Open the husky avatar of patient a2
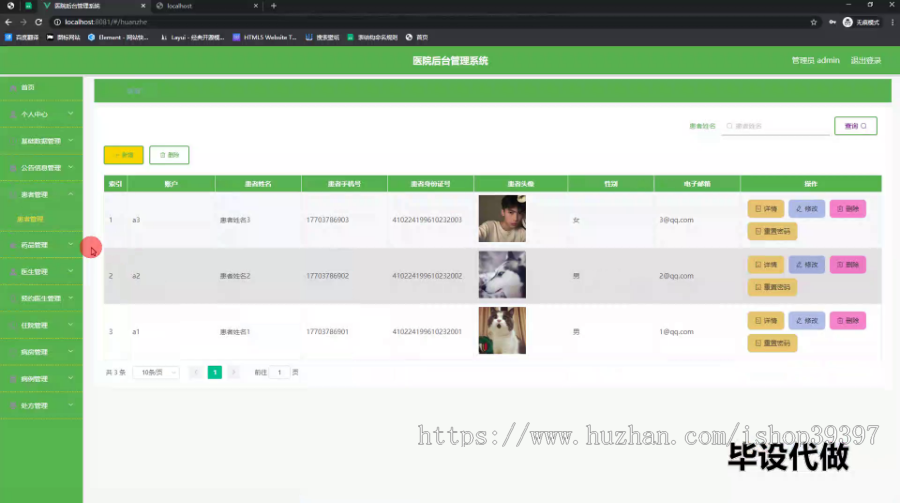The width and height of the screenshot is (900, 503). (502, 274)
